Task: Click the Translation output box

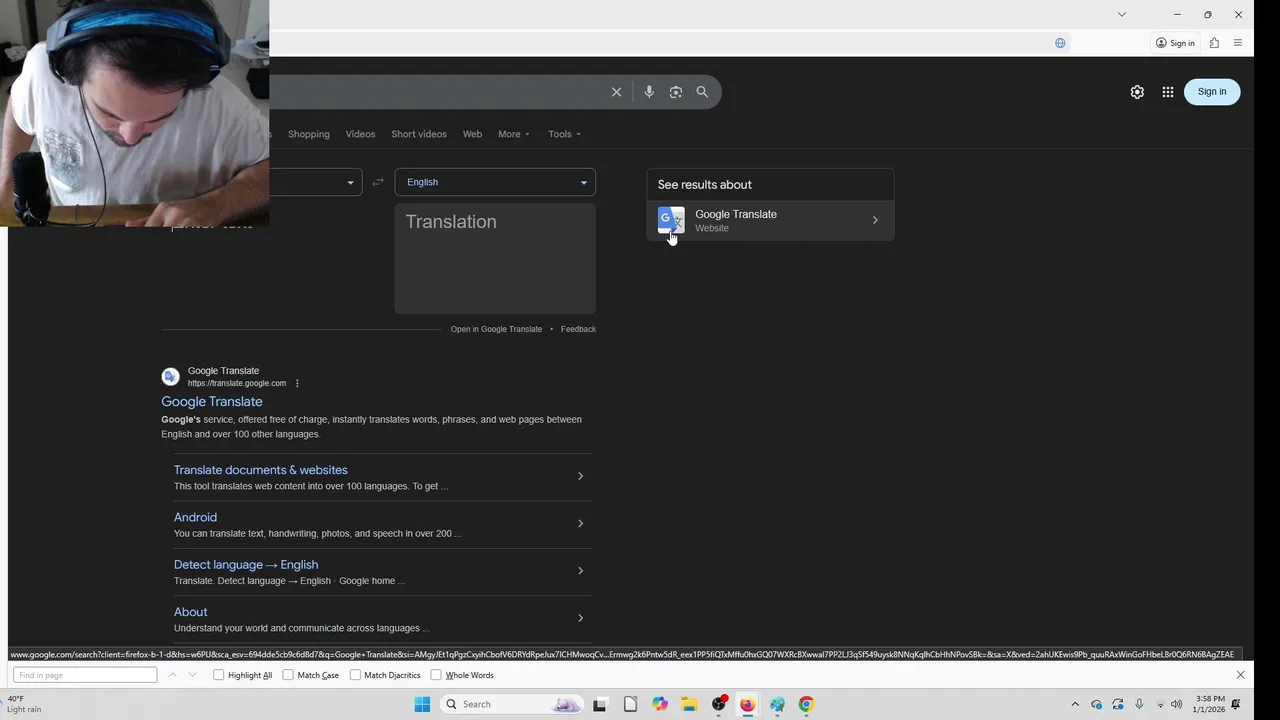Action: coord(495,259)
